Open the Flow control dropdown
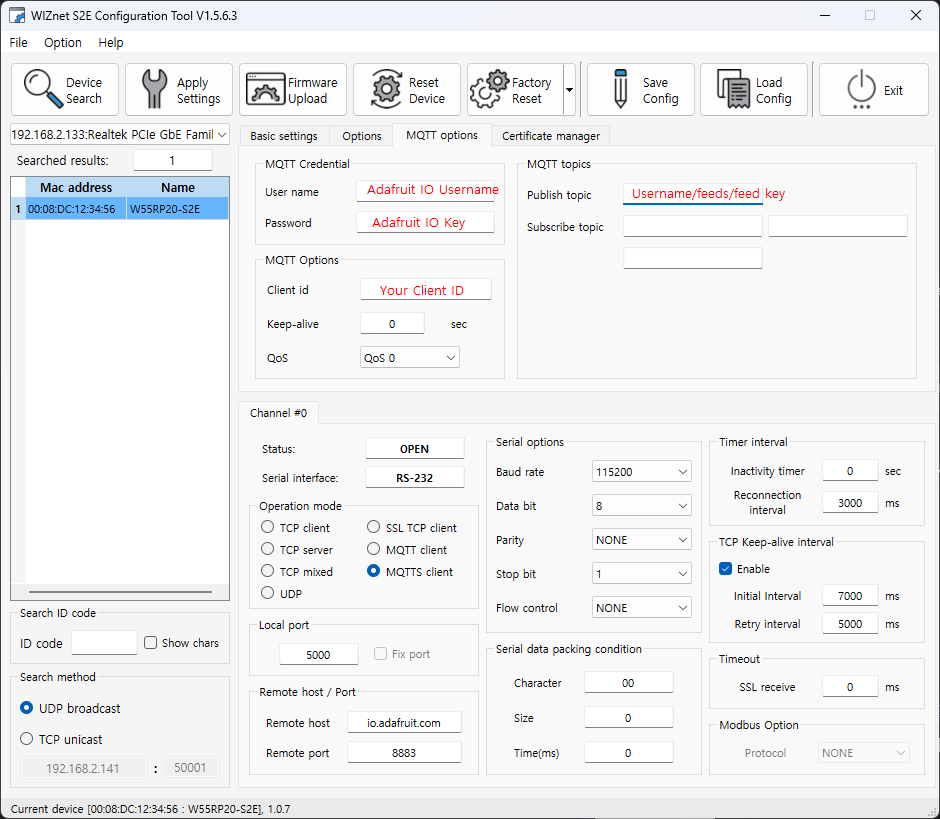940x819 pixels. pyautogui.click(x=641, y=608)
